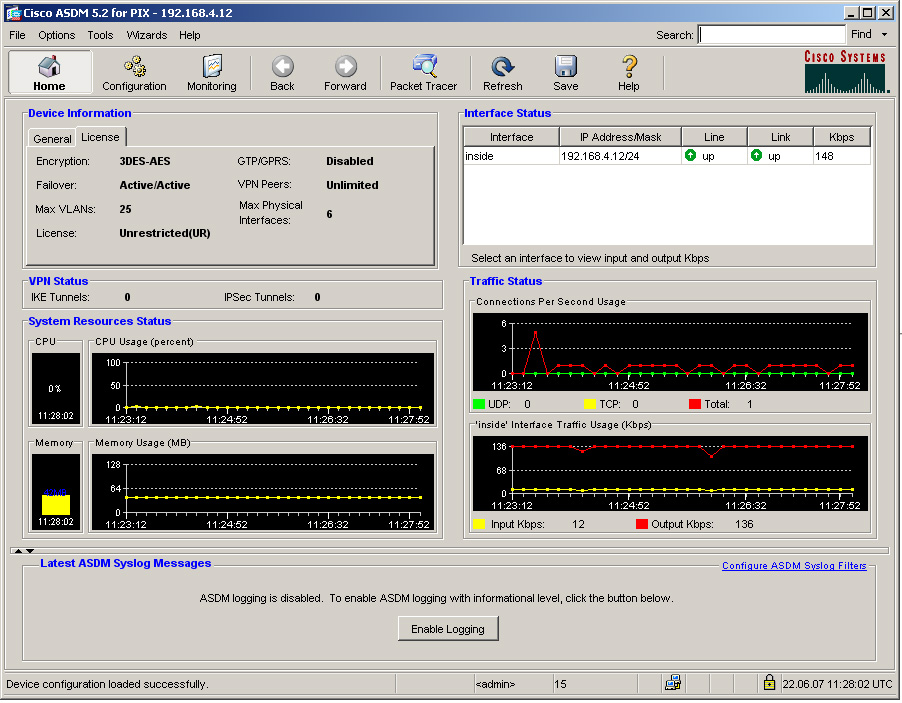Open Configure ASDM Syslog Filters link
The image size is (902, 703).
point(794,566)
